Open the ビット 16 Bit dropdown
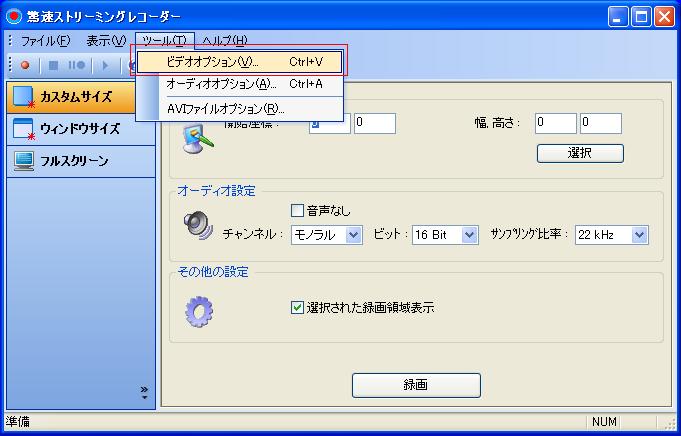 tap(445, 235)
